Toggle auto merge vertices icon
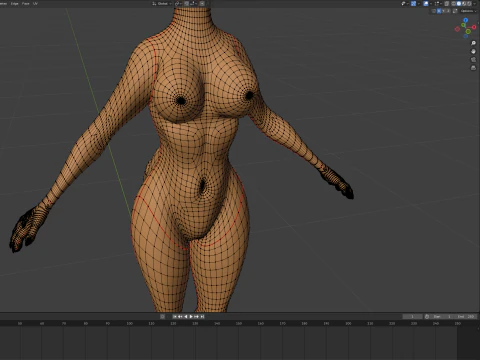Viewport: 480px width, 360px height. (x=455, y=11)
